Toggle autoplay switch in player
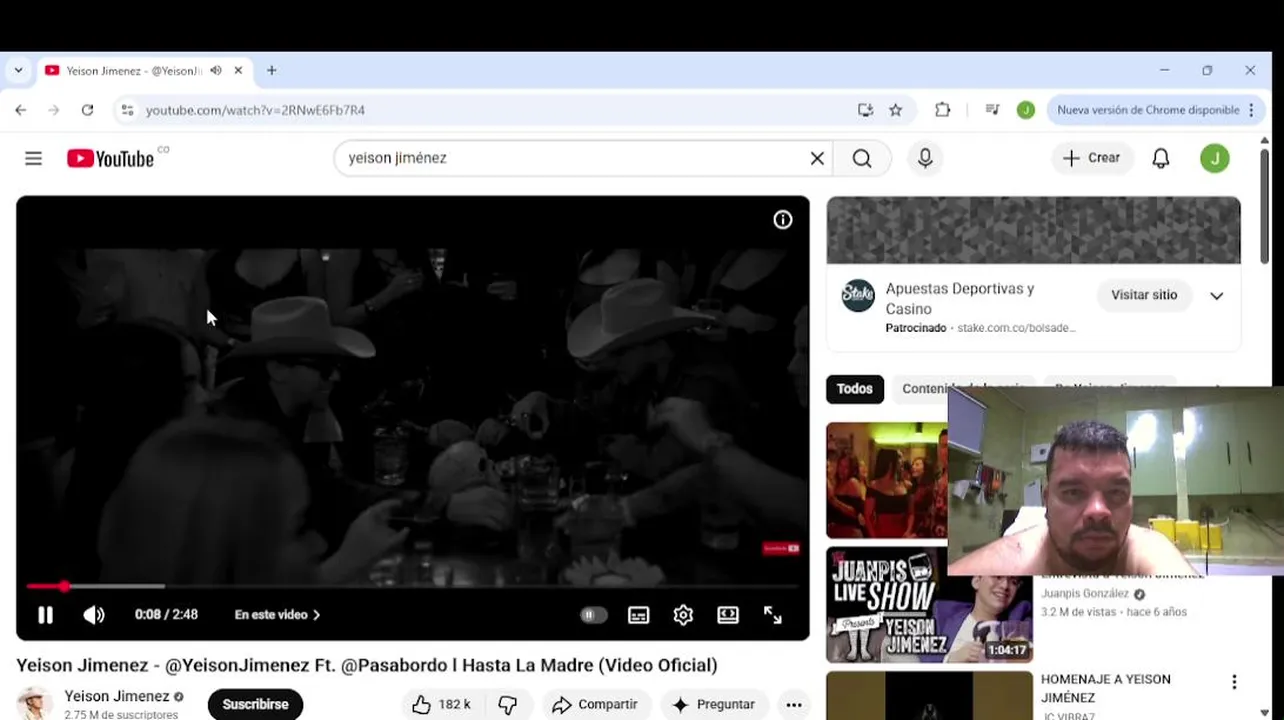 pos(593,615)
